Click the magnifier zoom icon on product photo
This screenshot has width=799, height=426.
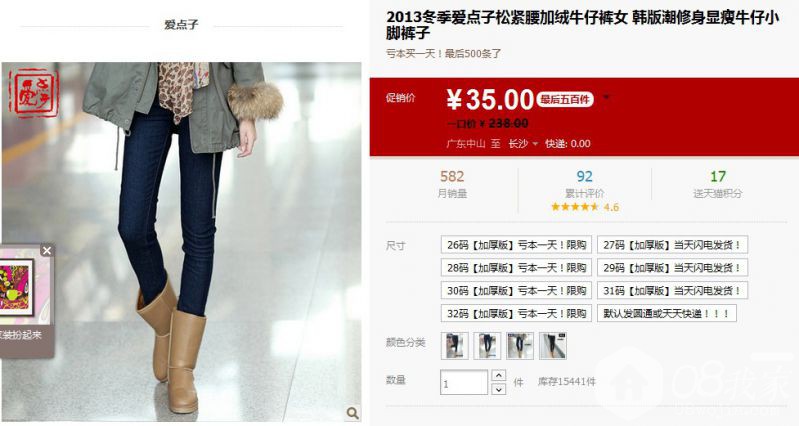click(353, 413)
